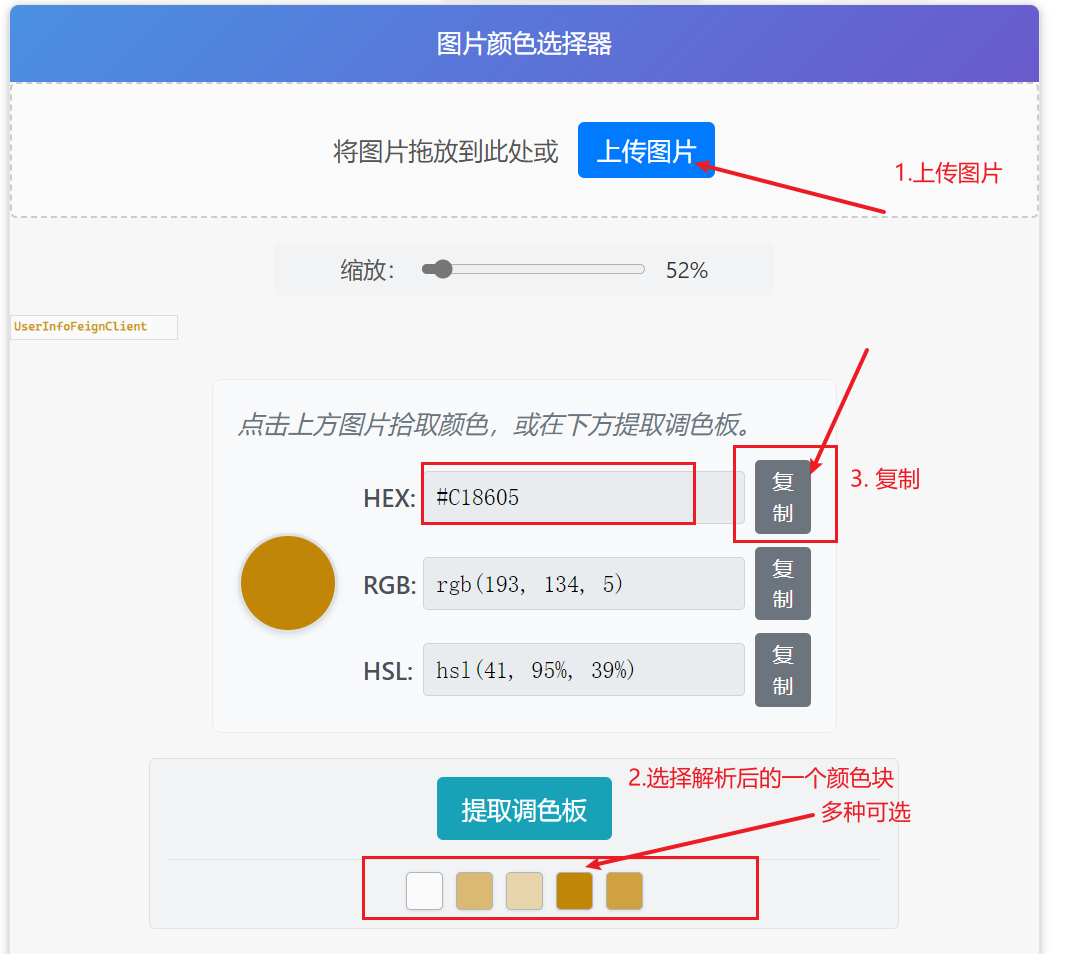1066x954 pixels.
Task: Click the 提取调色板 extract palette button
Action: coord(524,808)
